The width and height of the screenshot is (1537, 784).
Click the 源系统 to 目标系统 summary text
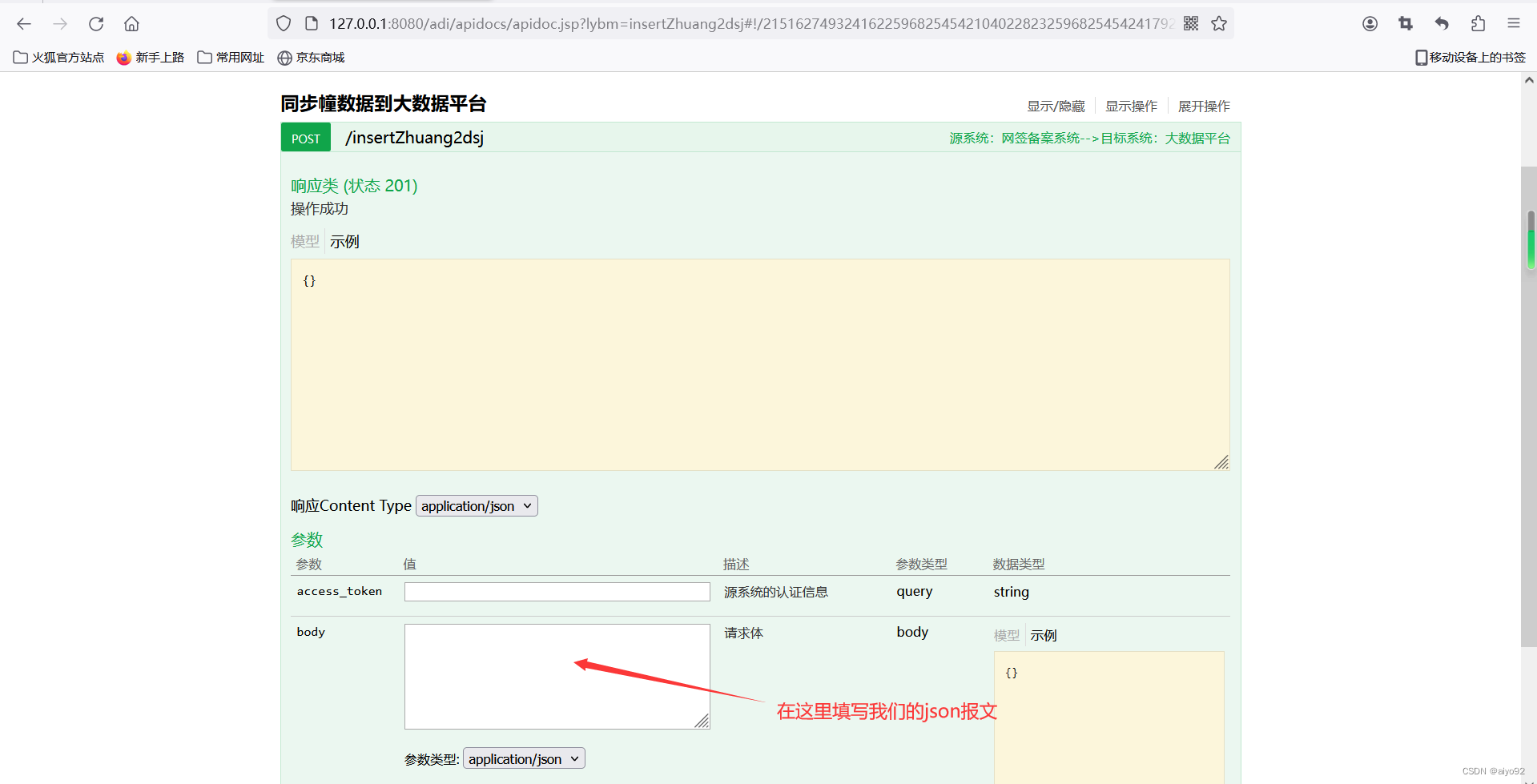click(x=1089, y=139)
